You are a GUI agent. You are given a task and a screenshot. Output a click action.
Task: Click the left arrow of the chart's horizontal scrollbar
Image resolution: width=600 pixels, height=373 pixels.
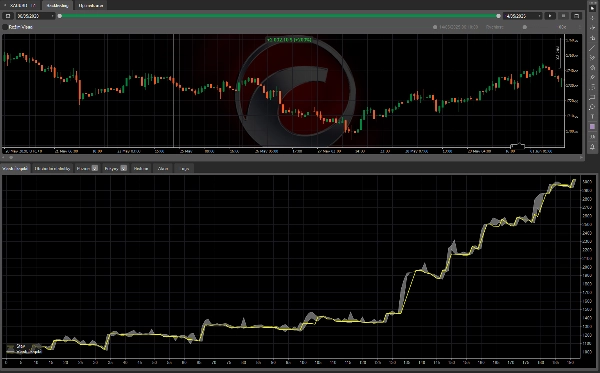click(x=4, y=157)
